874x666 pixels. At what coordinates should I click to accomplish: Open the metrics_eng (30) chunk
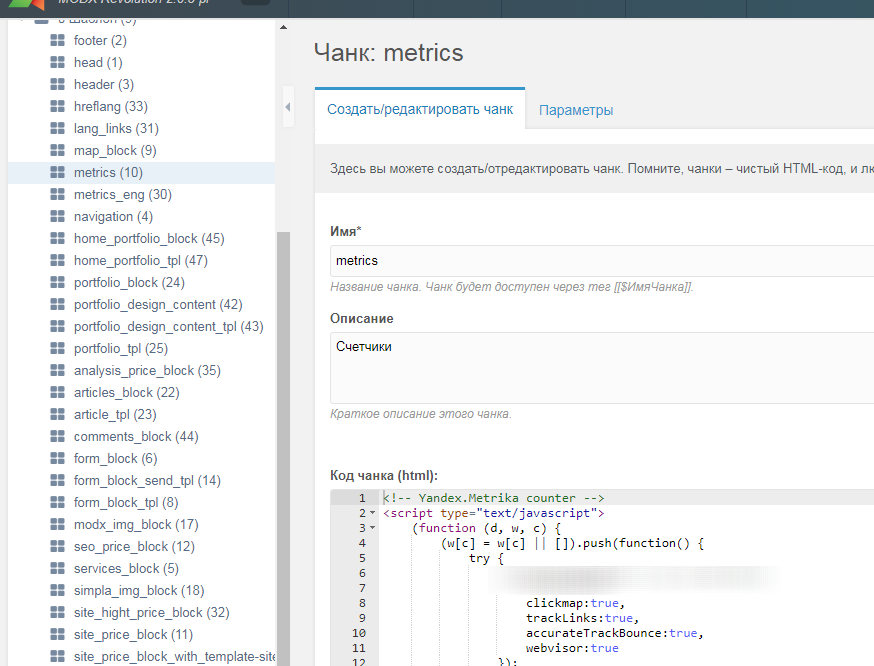pyautogui.click(x=123, y=195)
